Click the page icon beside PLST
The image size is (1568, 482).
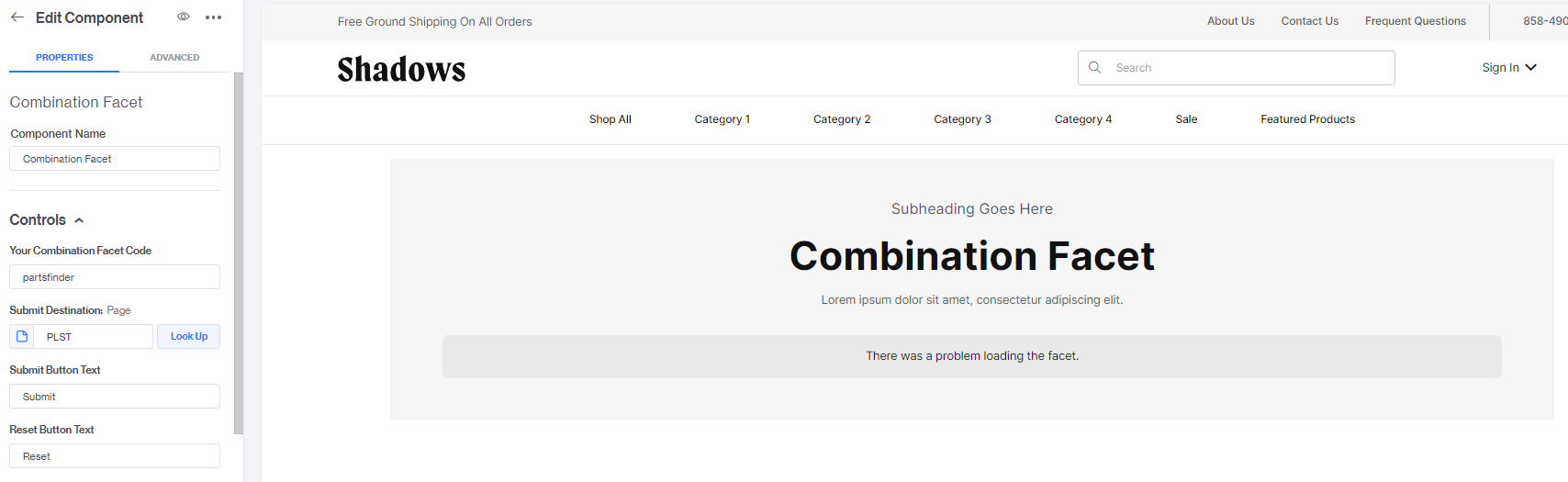point(22,337)
